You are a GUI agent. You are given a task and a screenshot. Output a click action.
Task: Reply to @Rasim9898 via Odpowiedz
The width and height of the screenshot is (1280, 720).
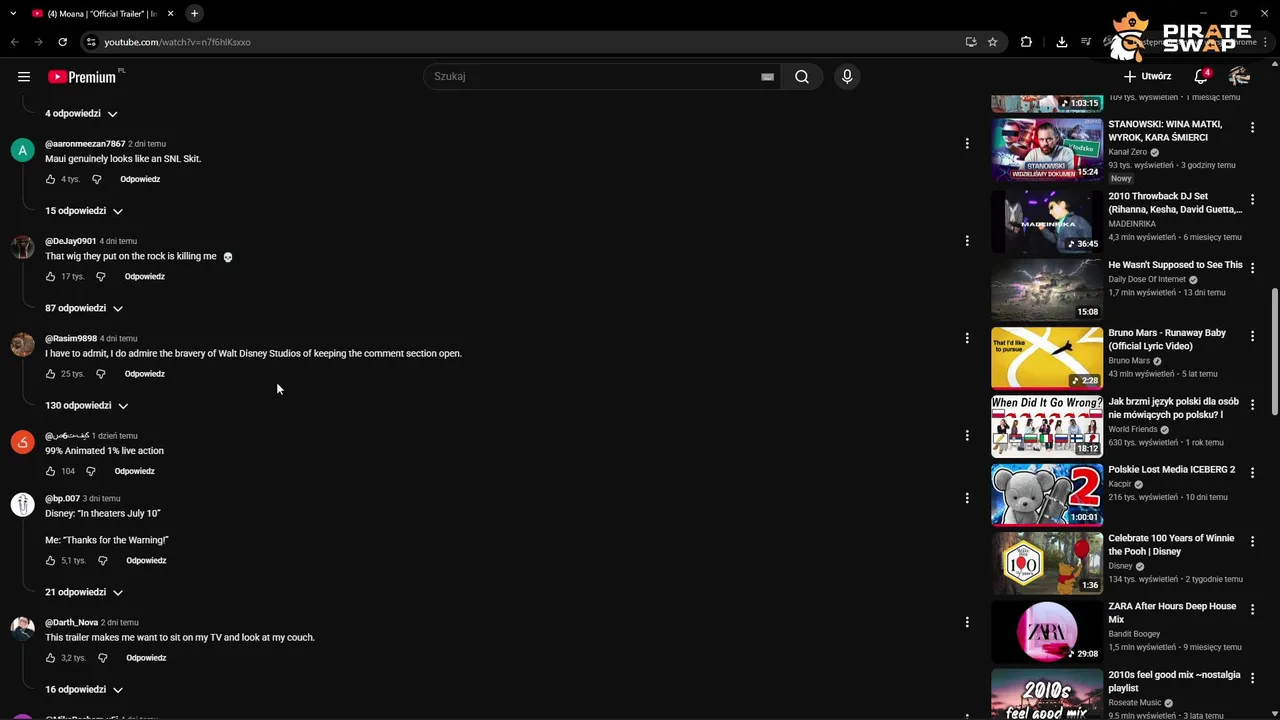click(x=144, y=374)
